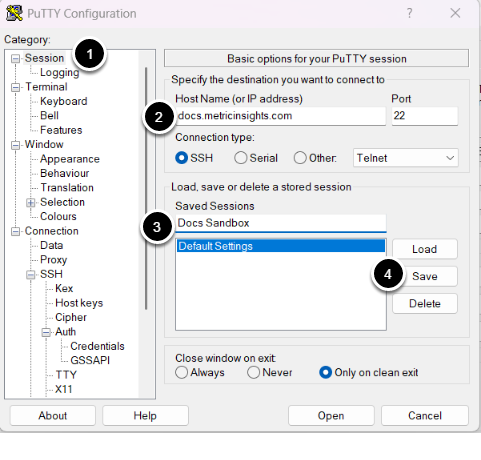Select Auth category in tree
The width and height of the screenshot is (481, 460).
66,332
